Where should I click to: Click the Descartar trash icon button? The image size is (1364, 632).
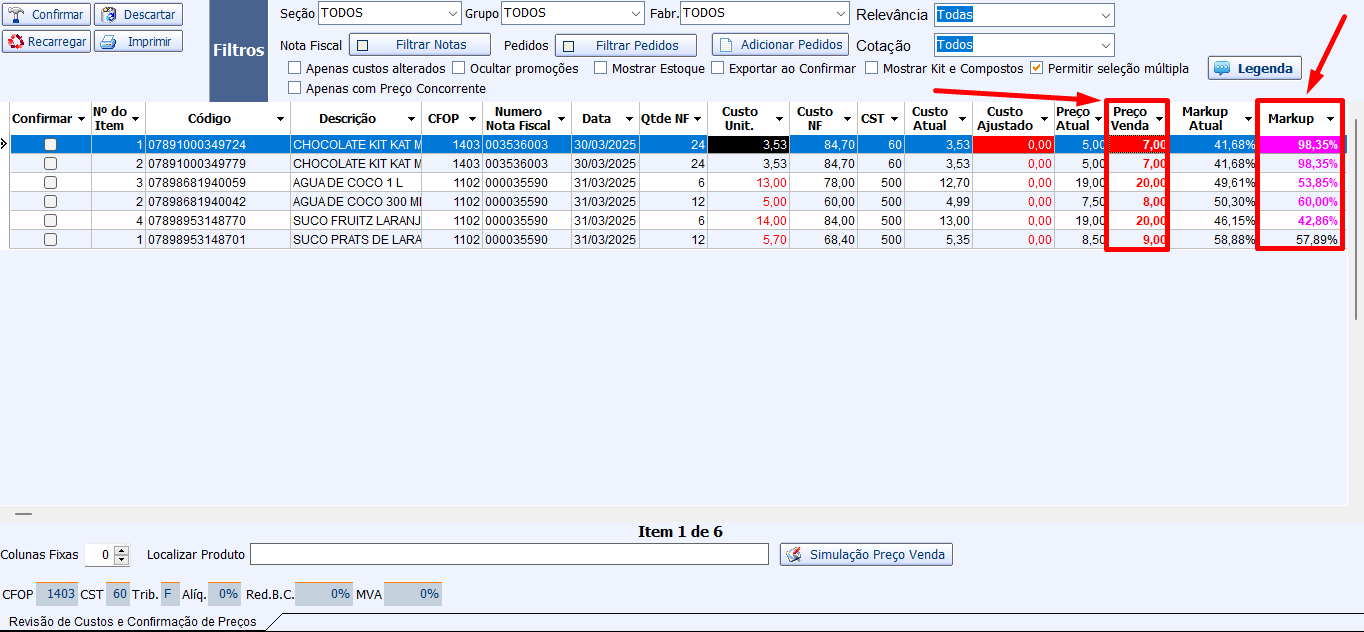108,15
